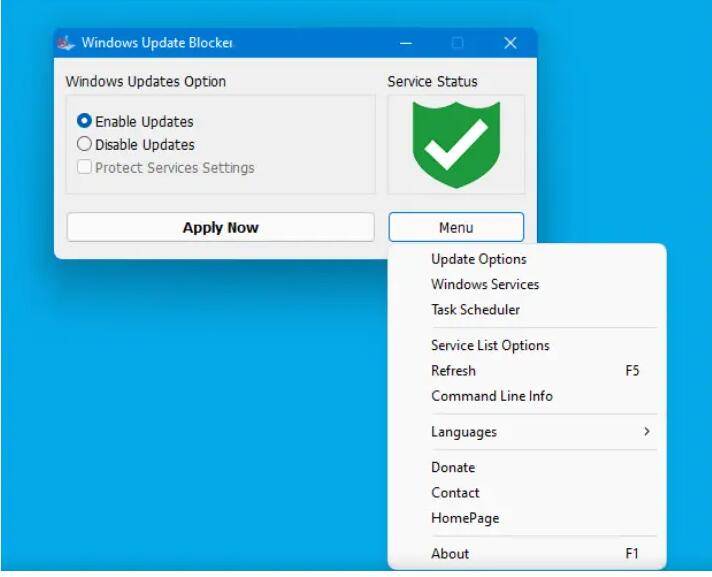Launch Task Scheduler from the menu
712x577 pixels.
[475, 310]
